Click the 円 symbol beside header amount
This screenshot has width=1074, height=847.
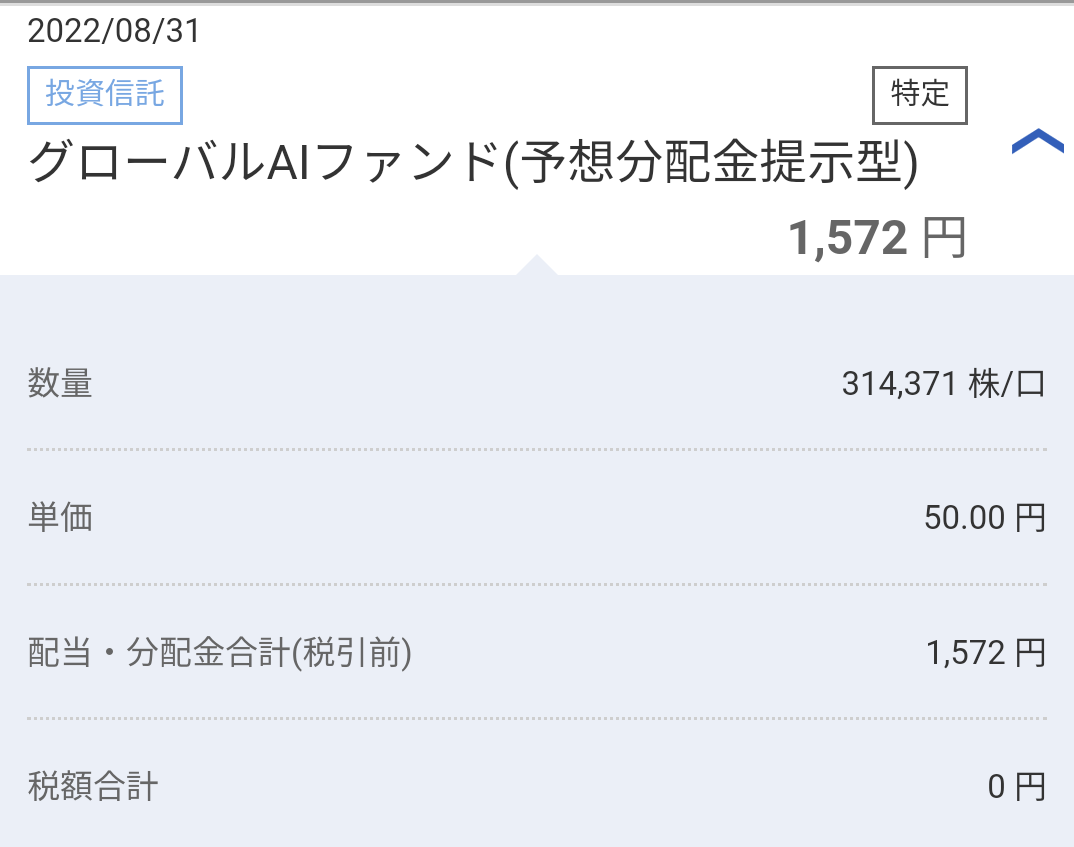[x=945, y=239]
